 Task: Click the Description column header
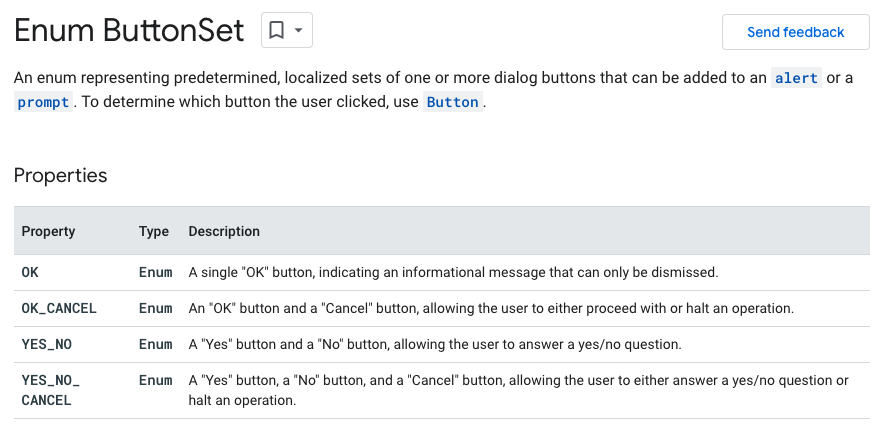[x=224, y=231]
